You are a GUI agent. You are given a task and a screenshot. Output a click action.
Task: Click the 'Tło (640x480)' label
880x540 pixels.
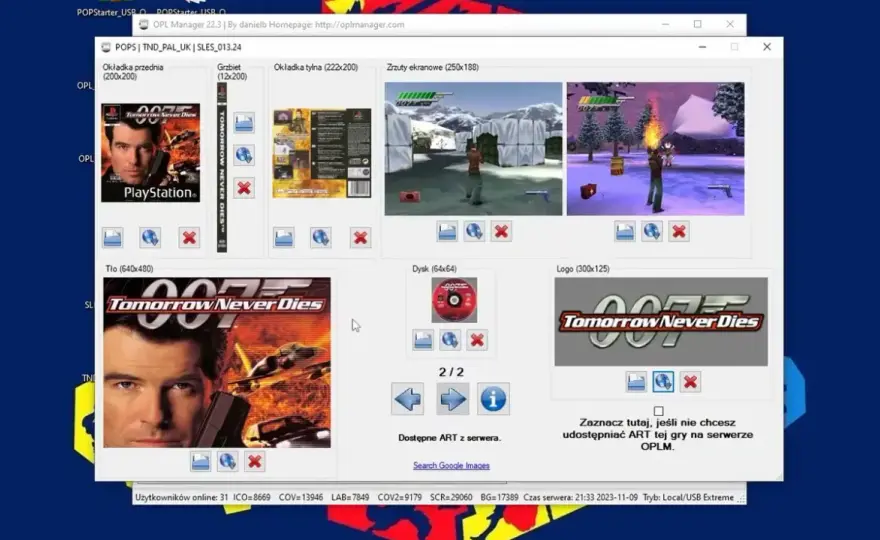click(x=129, y=269)
